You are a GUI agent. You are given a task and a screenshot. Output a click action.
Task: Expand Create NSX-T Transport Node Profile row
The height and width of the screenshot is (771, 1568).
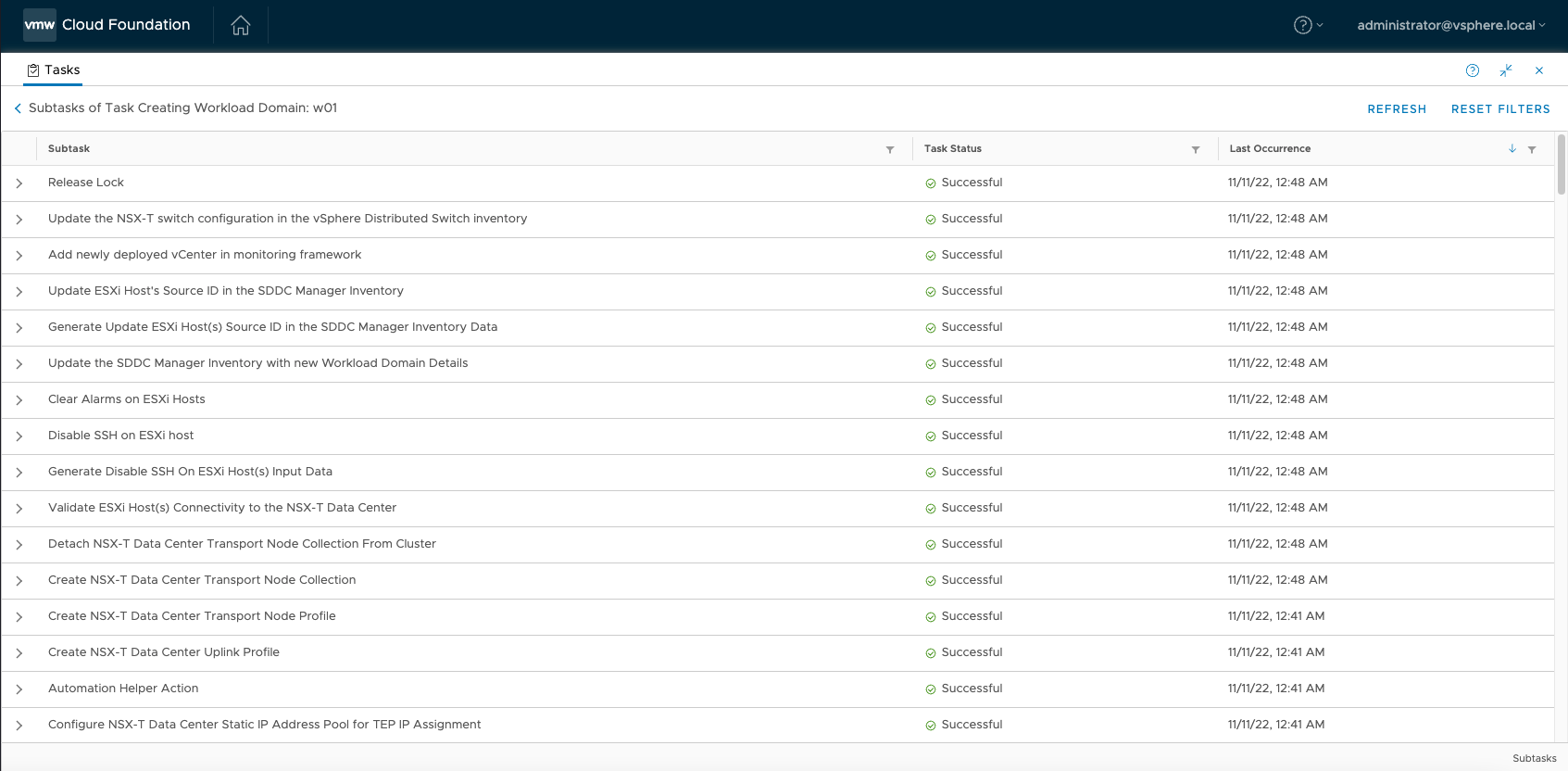(x=19, y=617)
